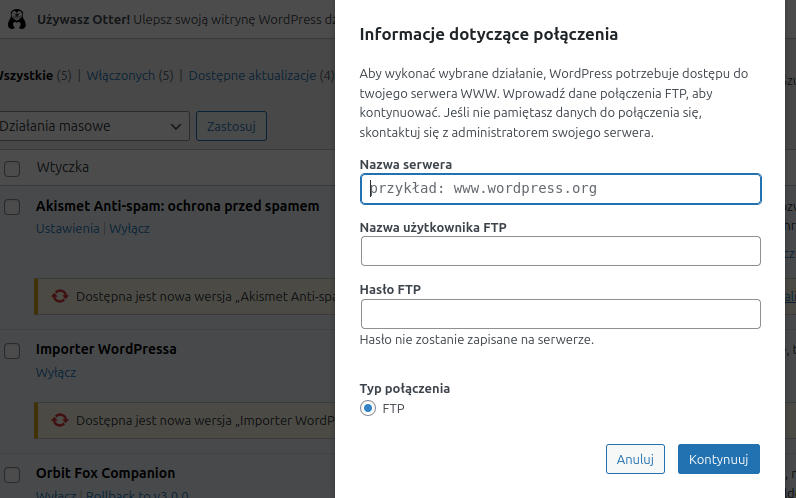Tick the Importer WordPressa checkbox
796x498 pixels.
pyautogui.click(x=12, y=351)
